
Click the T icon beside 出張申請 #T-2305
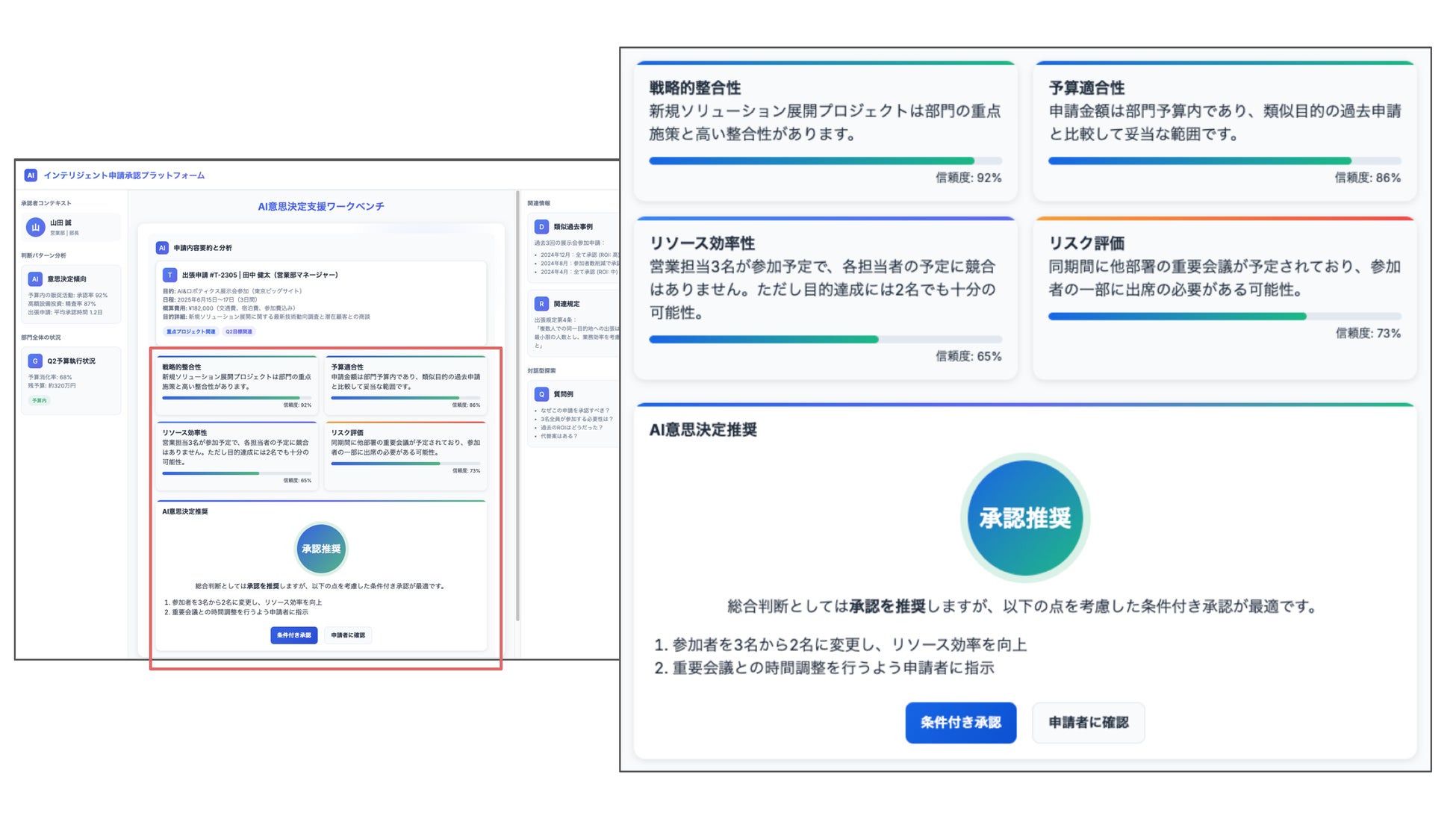(169, 275)
